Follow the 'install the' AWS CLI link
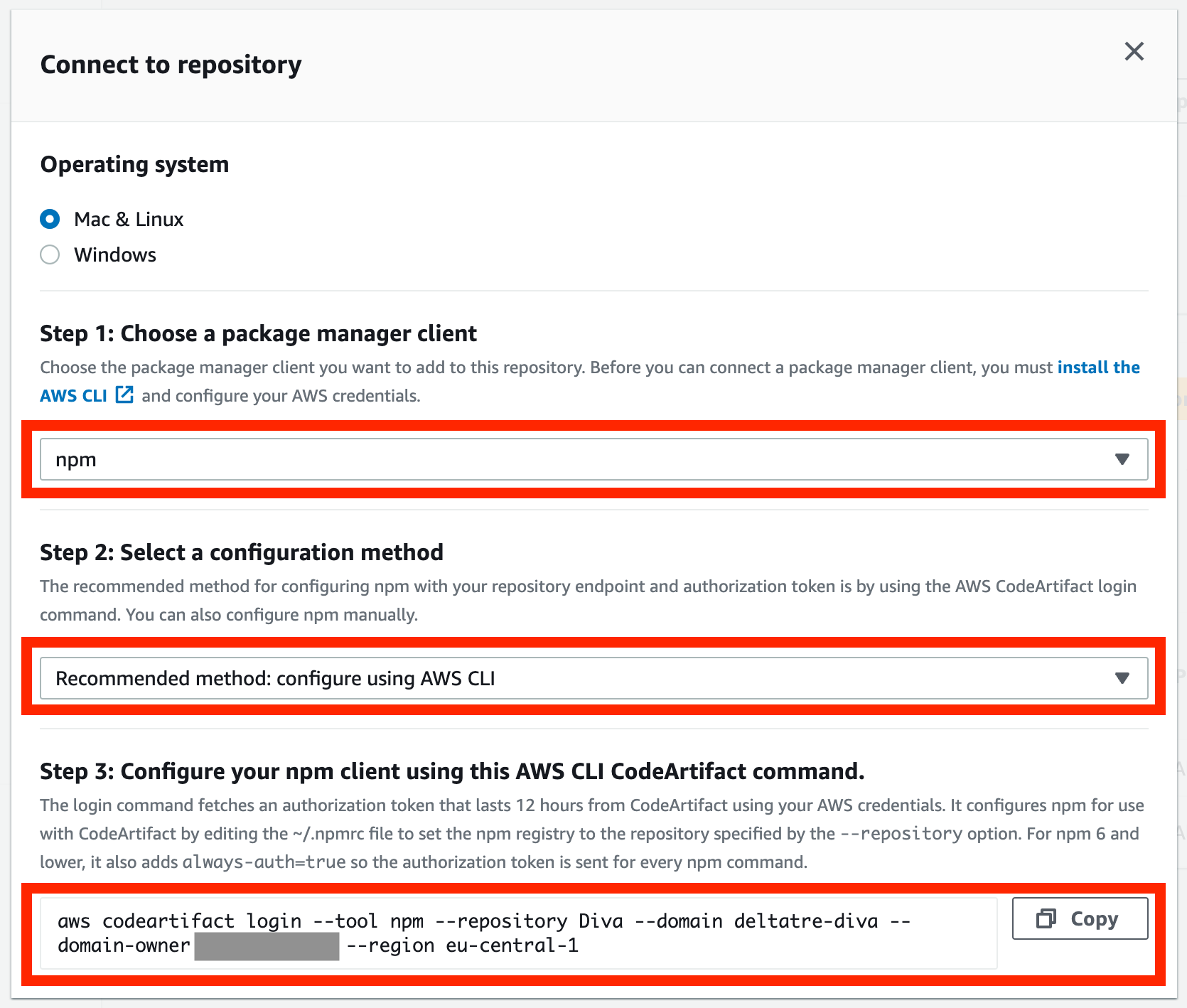Image resolution: width=1187 pixels, height=1008 pixels. [x=1098, y=368]
